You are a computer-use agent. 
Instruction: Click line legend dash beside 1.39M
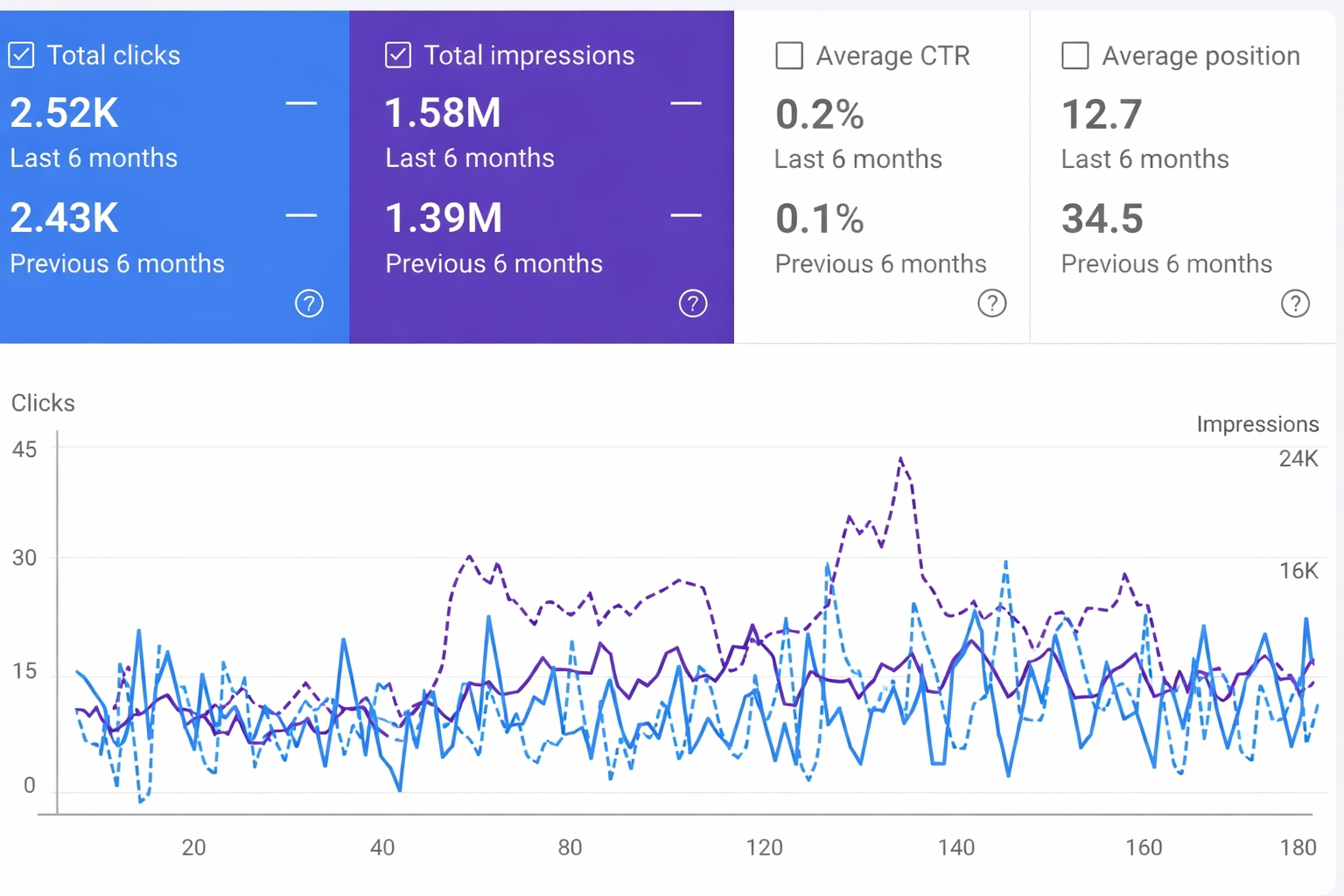pyautogui.click(x=686, y=215)
